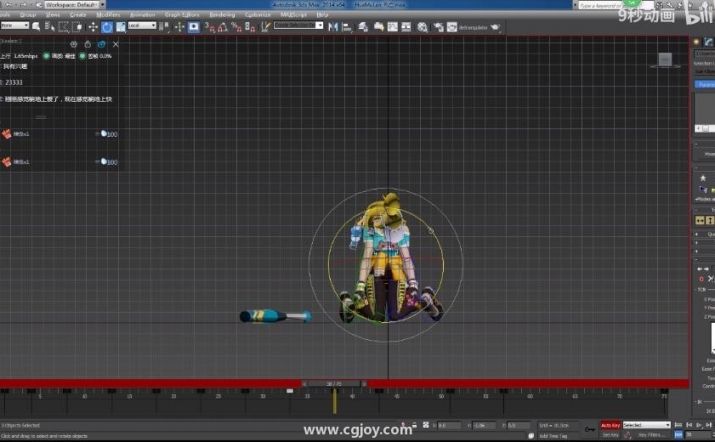Choose the Select and Uniform Scale tool
This screenshot has height=442, width=715.
[119, 26]
